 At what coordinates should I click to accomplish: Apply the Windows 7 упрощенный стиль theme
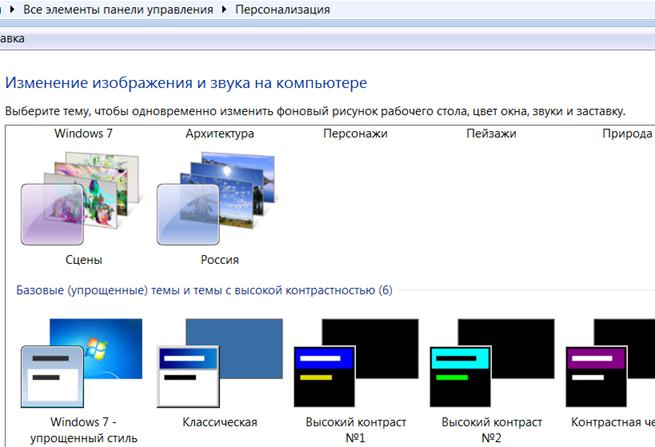(x=81, y=363)
